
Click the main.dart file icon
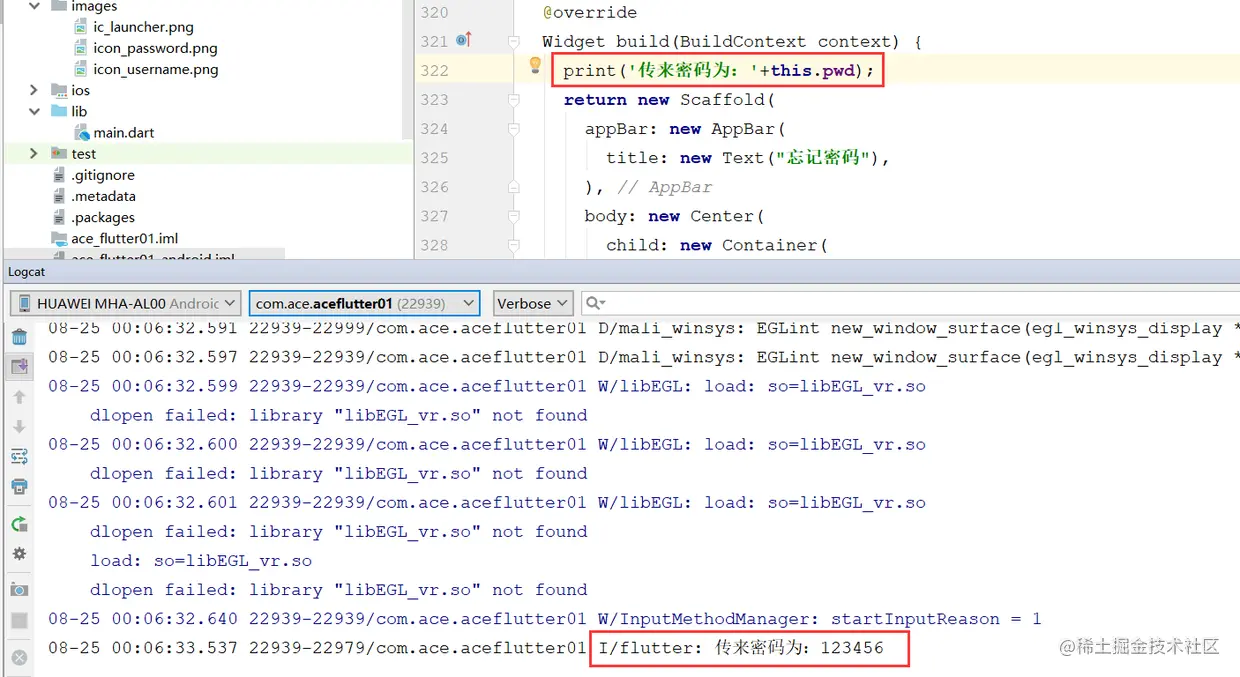pos(82,132)
